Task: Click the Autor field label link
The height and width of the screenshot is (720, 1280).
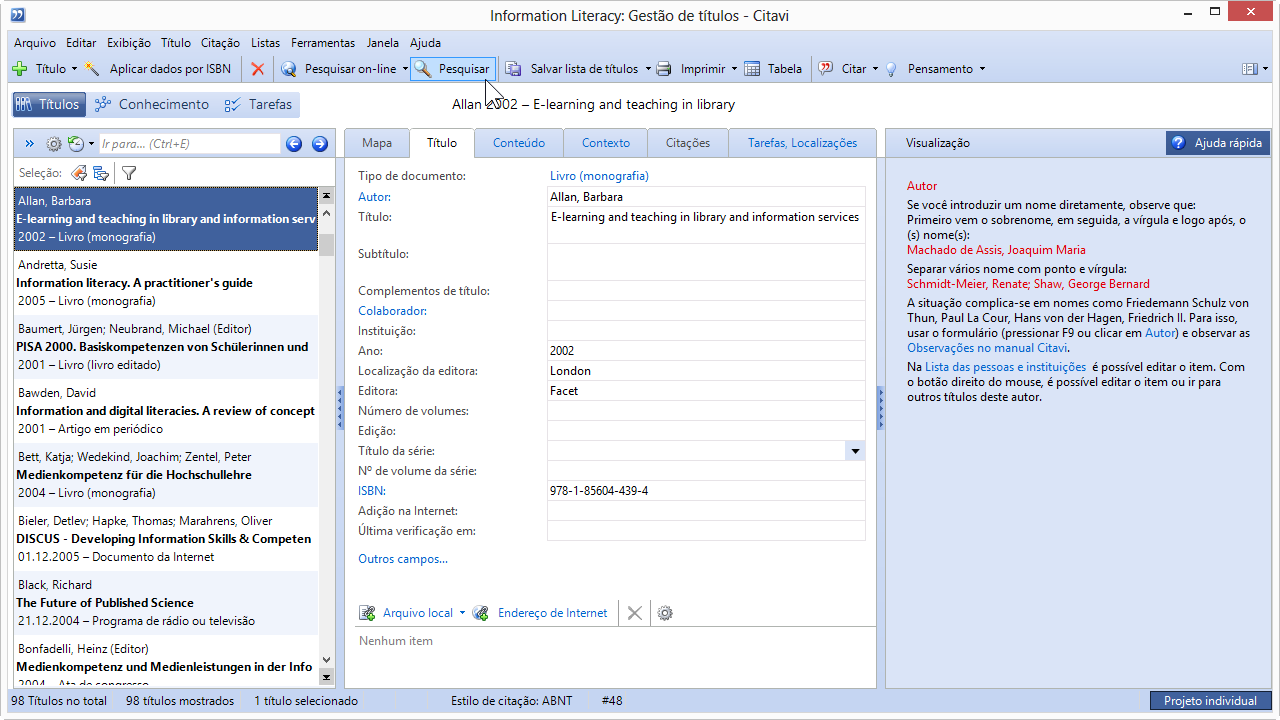Action: [375, 197]
